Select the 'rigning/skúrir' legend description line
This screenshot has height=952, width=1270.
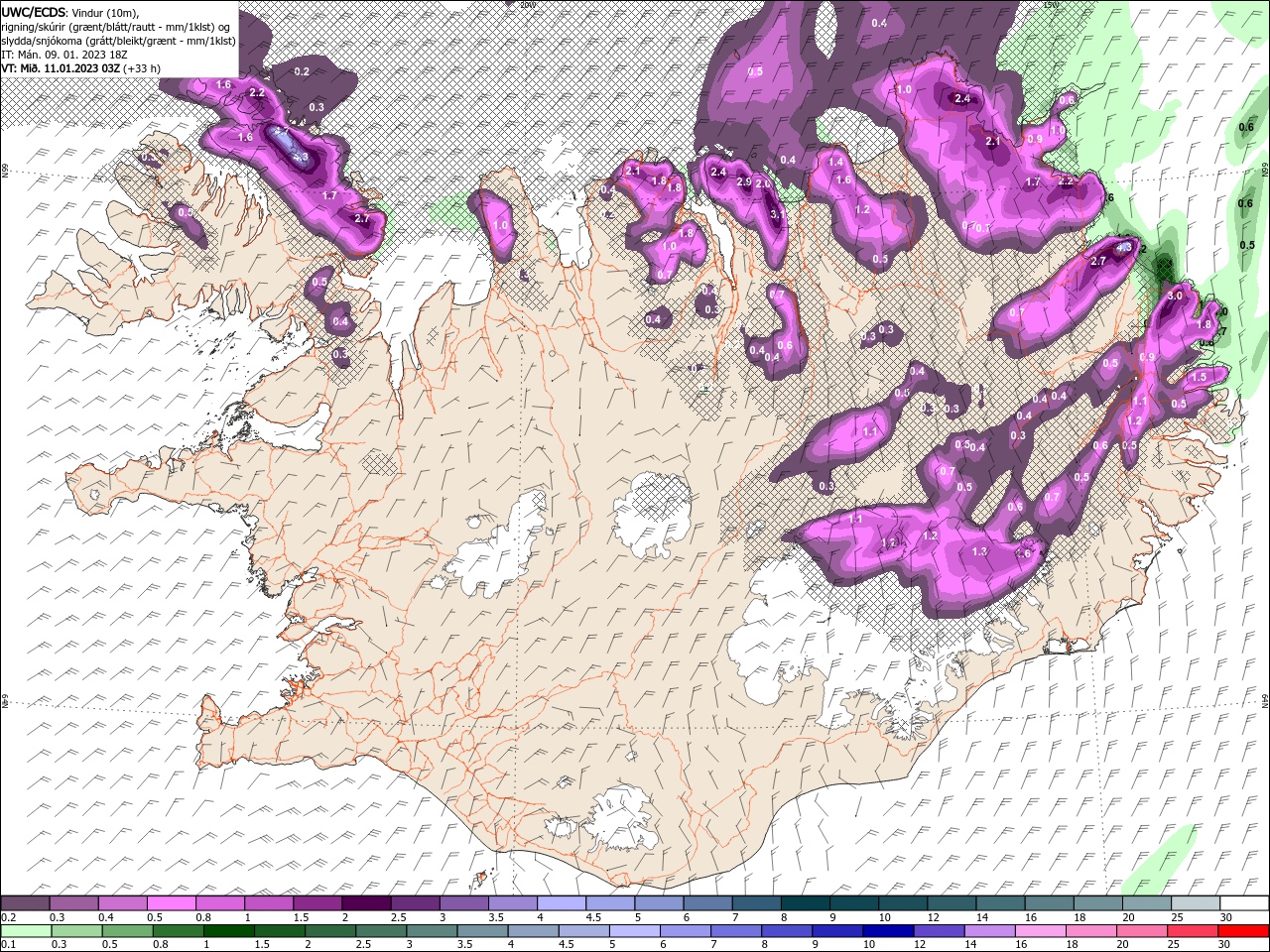coord(117,27)
